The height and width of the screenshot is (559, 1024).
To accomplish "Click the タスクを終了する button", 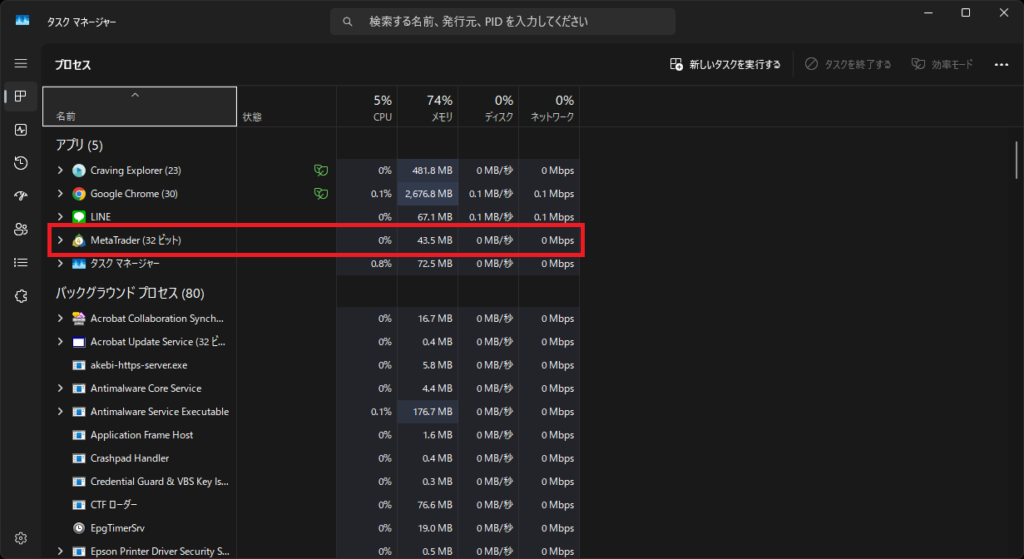I will pos(848,64).
